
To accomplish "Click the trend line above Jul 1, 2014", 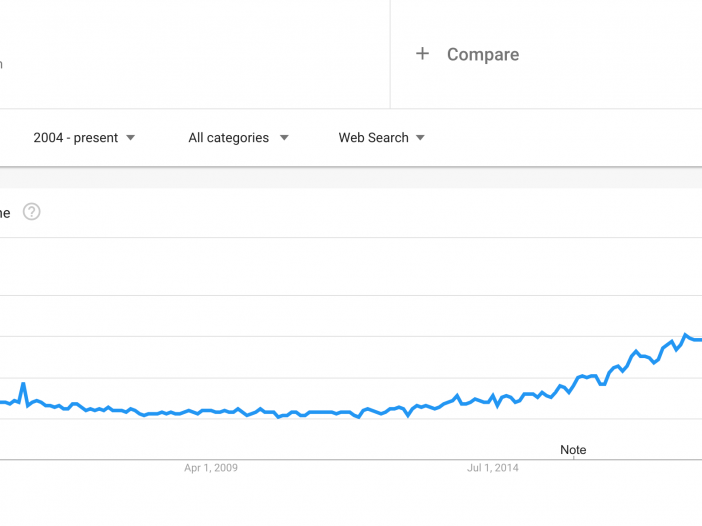I will 492,396.
